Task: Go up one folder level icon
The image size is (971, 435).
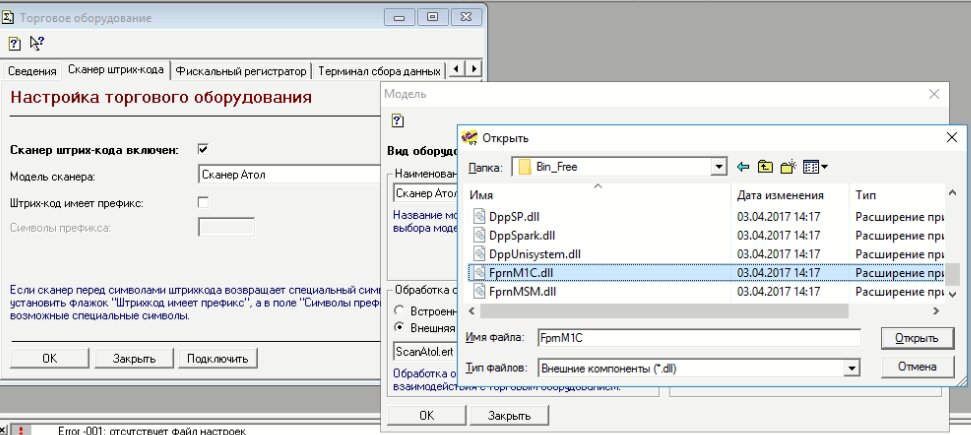Action: coord(766,167)
